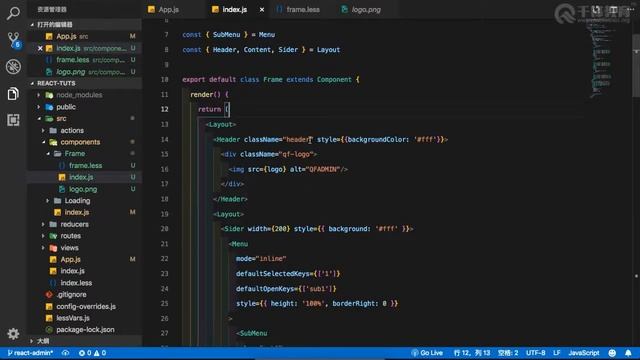Close index.js in open editors list
Image resolution: width=640 pixels, height=360 pixels.
[40, 48]
